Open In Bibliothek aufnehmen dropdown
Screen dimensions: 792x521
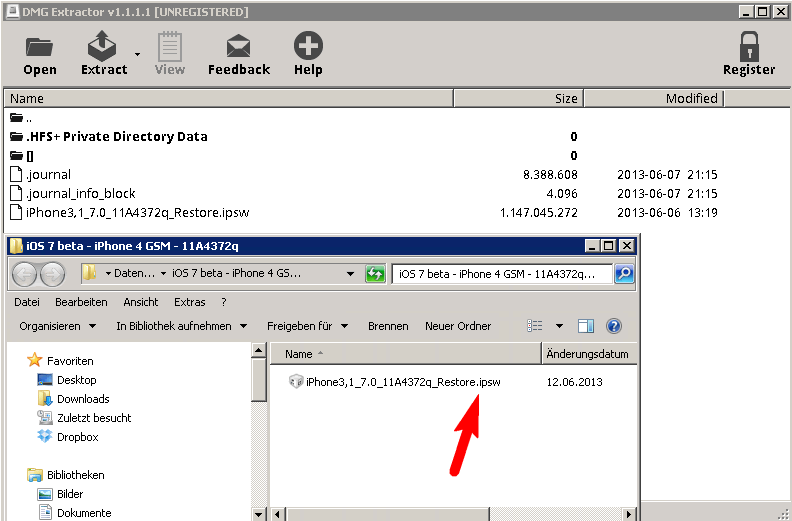[x=181, y=326]
